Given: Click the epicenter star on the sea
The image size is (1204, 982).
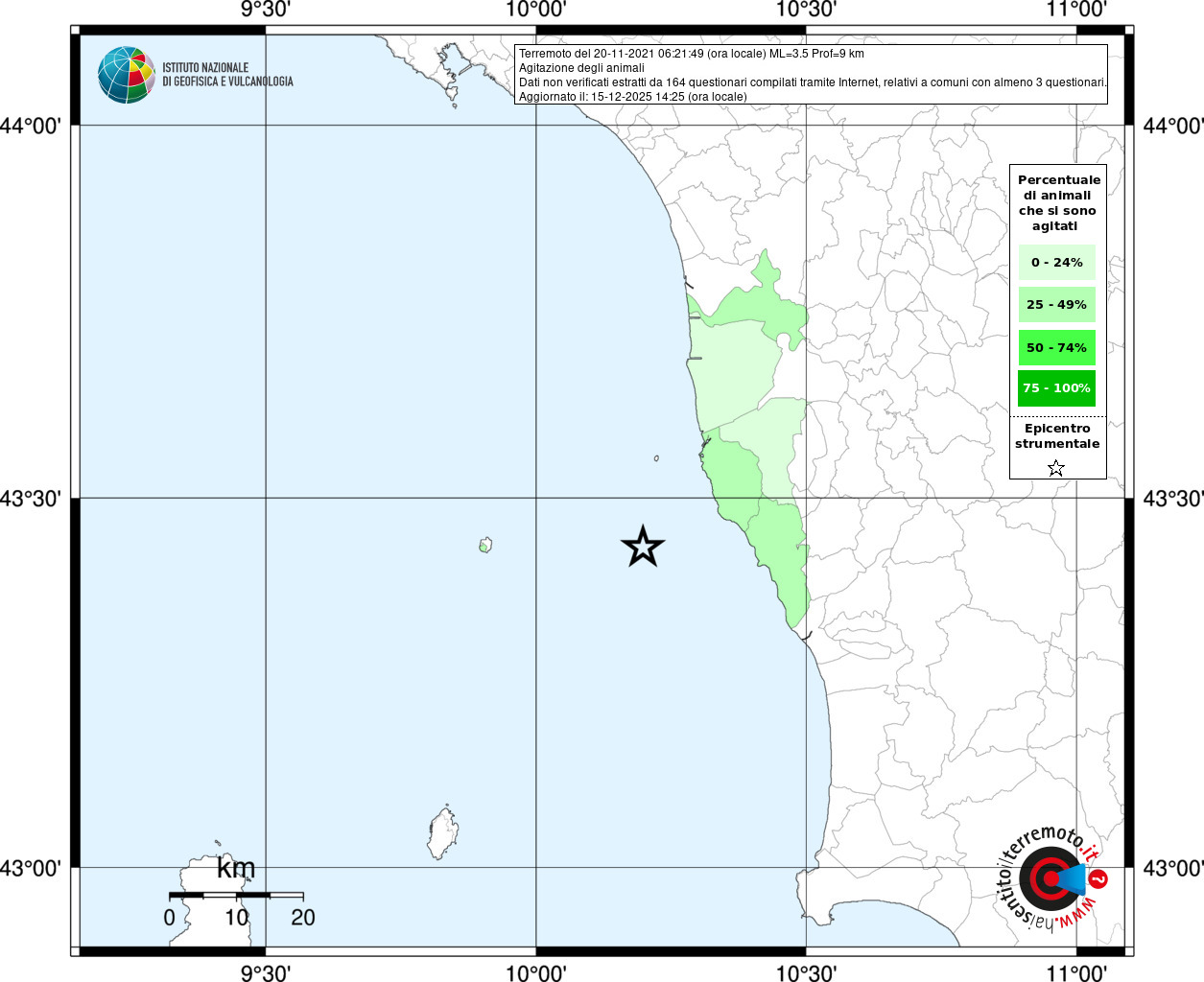Looking at the screenshot, I should 643,547.
